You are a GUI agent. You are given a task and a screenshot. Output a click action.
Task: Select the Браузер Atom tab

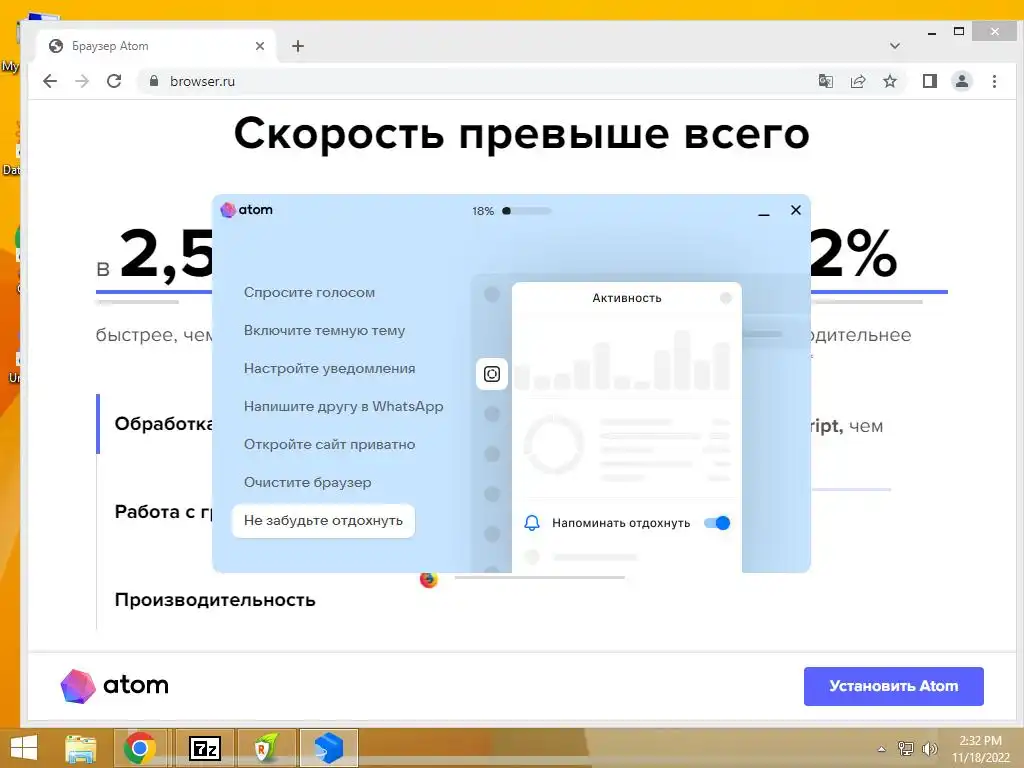[x=157, y=46]
